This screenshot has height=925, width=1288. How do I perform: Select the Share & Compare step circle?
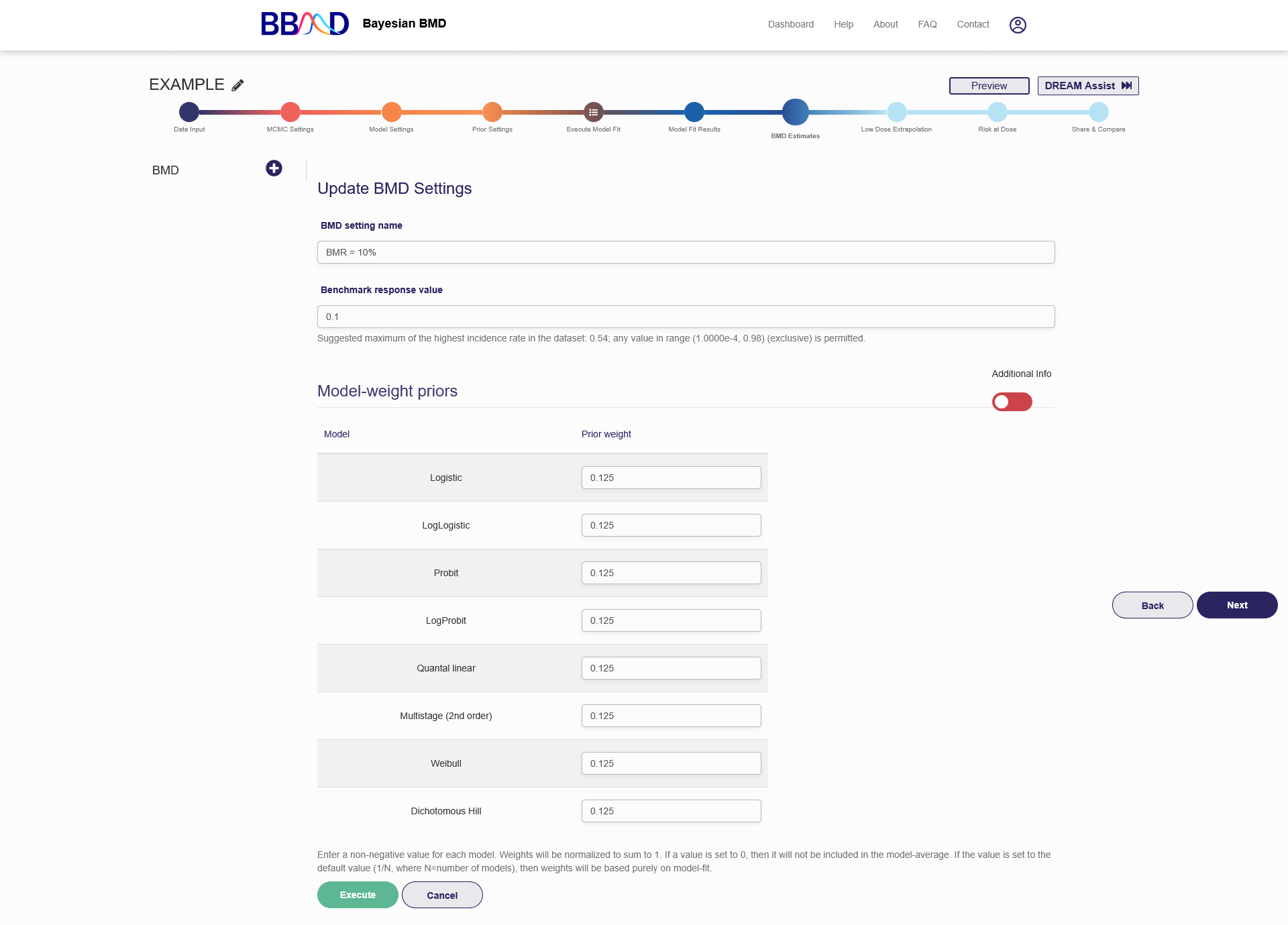[1098, 112]
